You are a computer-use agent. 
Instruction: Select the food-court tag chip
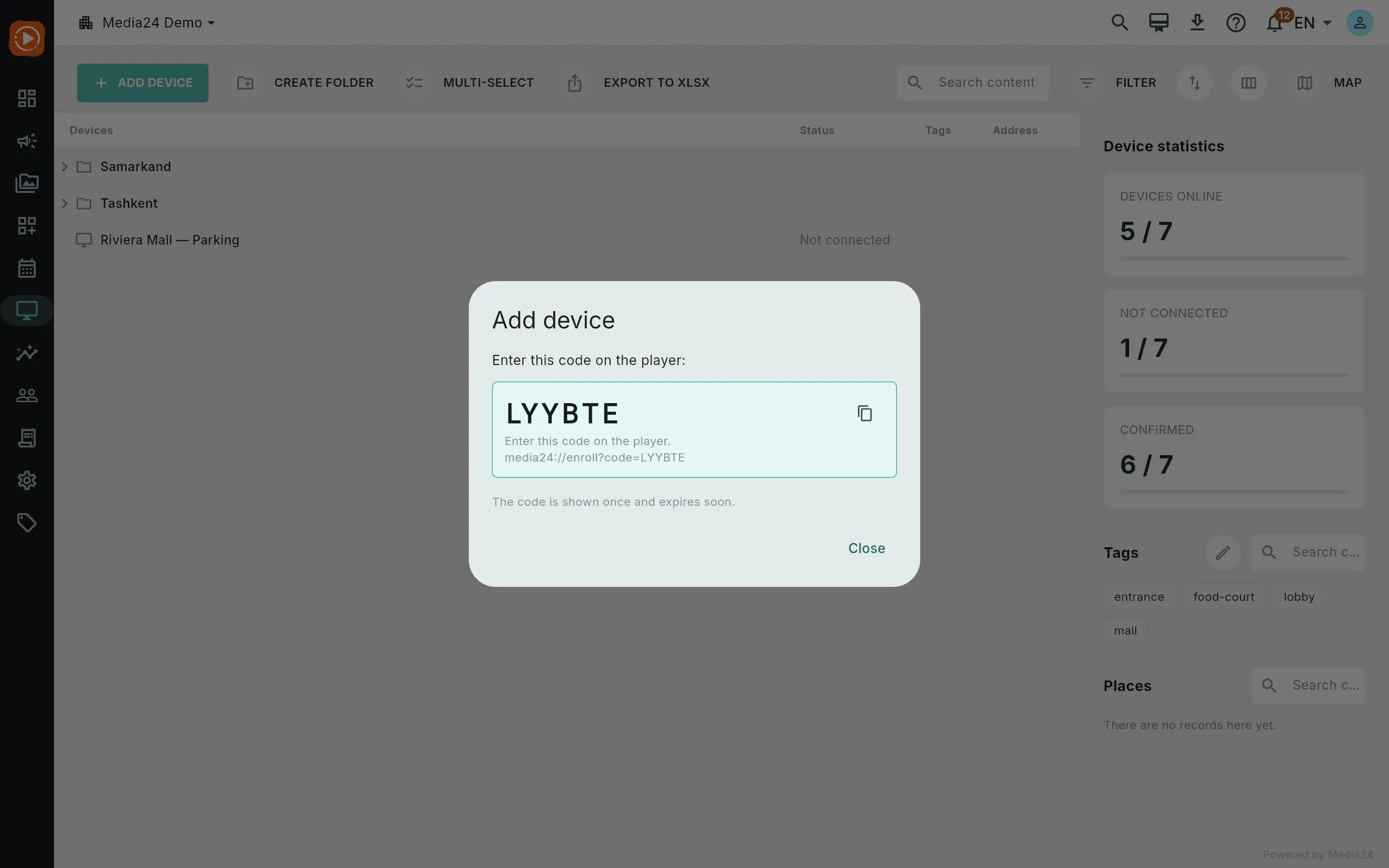coord(1224,597)
